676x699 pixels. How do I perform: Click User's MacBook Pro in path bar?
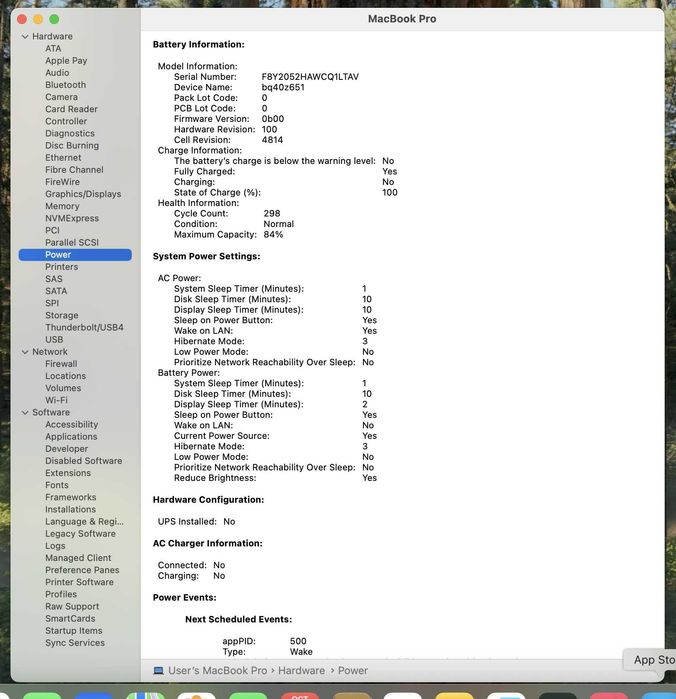click(x=218, y=670)
